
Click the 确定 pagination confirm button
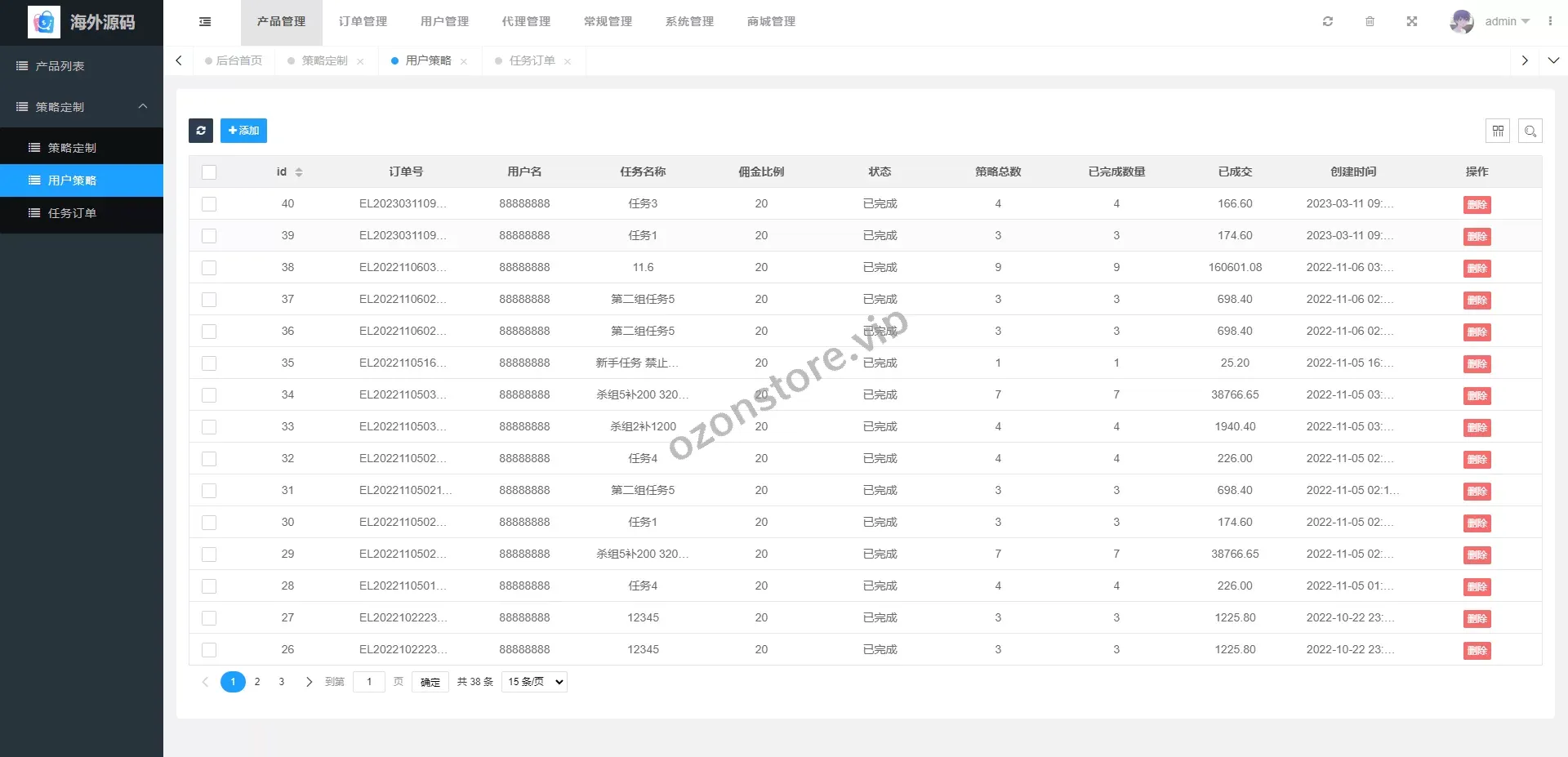click(430, 682)
